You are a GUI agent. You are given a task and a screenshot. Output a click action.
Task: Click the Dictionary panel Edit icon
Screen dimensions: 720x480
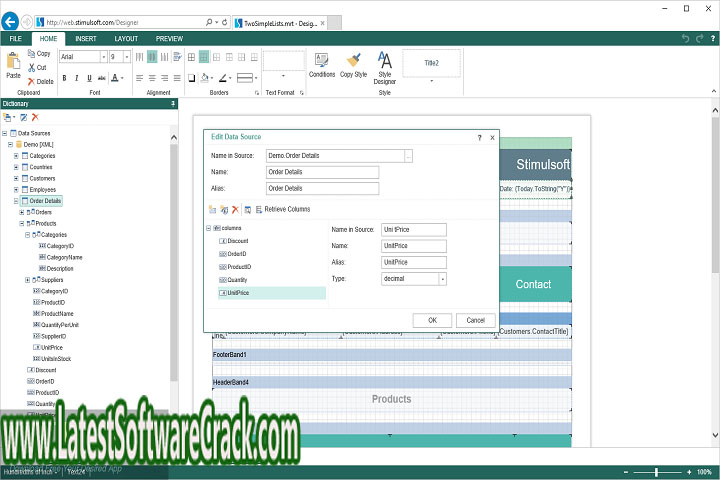(24, 118)
